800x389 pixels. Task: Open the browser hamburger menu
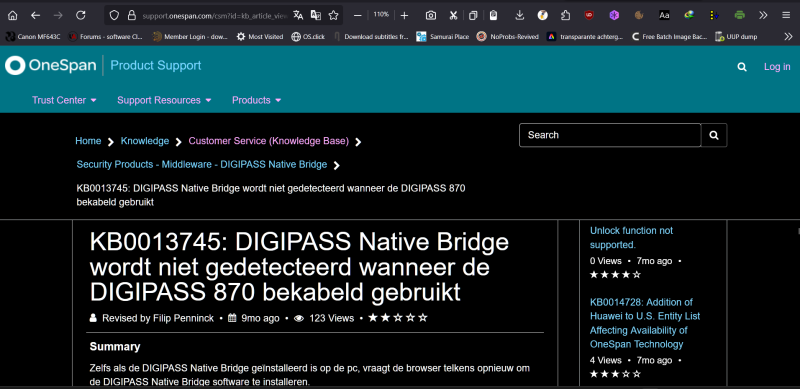pyautogui.click(x=786, y=15)
